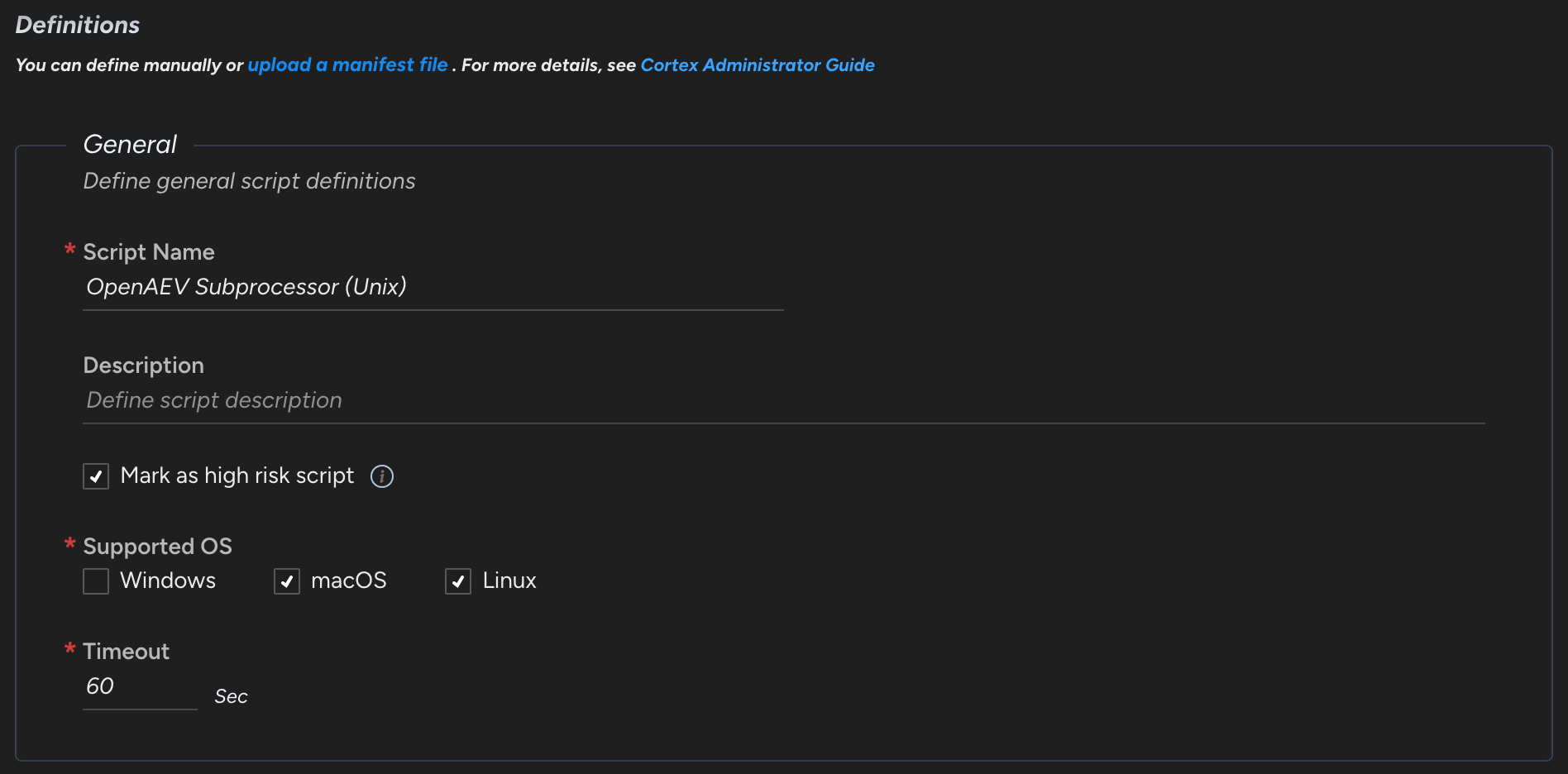
Task: Click the Timeout field label
Action: [126, 652]
